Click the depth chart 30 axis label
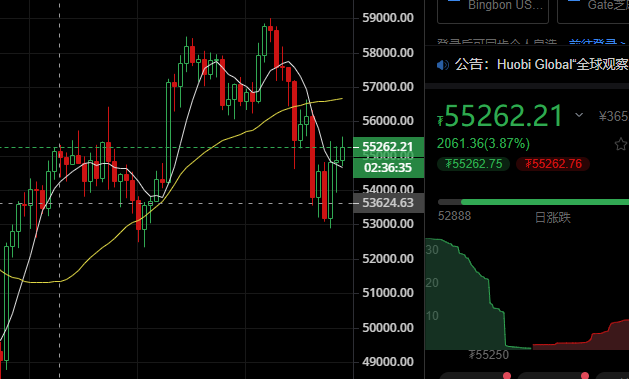This screenshot has width=629, height=379. click(x=432, y=250)
